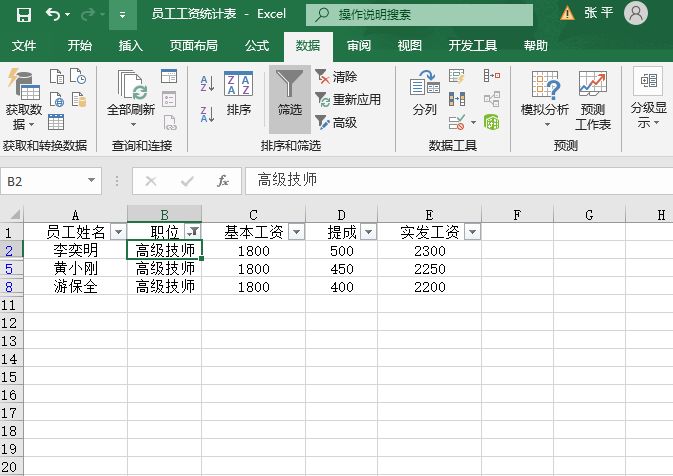This screenshot has height=476, width=673.
Task: Click the Consolidate icon
Action: pyautogui.click(x=492, y=76)
